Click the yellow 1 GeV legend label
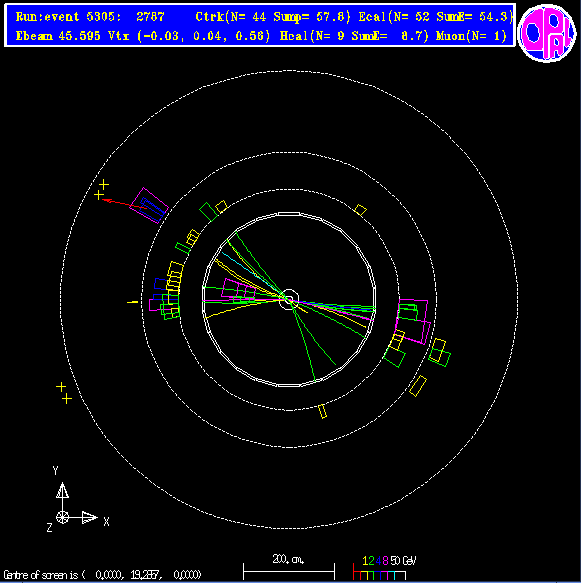Image resolution: width=581 pixels, height=583 pixels. pyautogui.click(x=365, y=561)
